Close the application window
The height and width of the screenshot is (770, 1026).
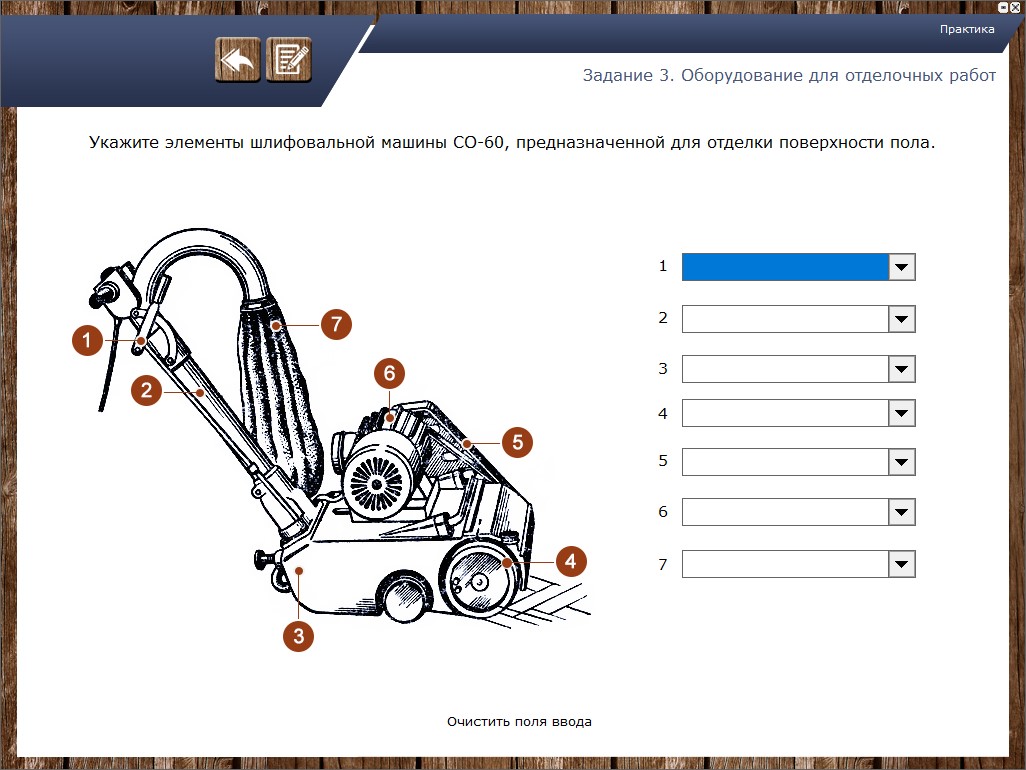tap(1015, 7)
